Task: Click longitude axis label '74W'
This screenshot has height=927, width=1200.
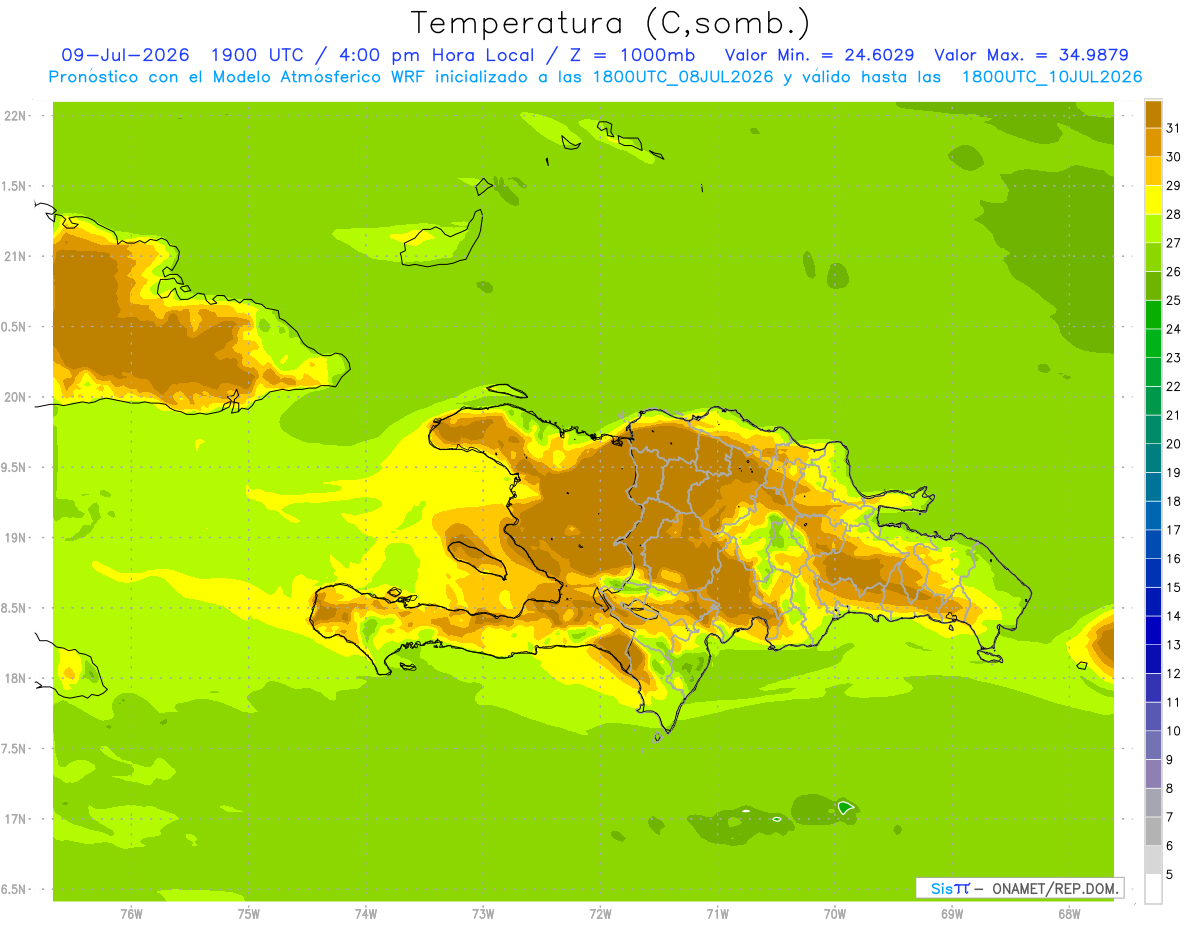Action: coord(366,914)
